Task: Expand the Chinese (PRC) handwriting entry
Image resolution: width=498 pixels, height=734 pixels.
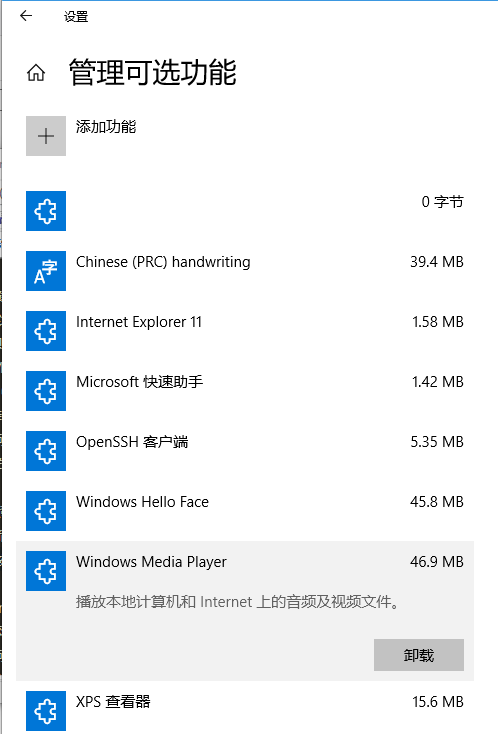Action: click(x=245, y=271)
